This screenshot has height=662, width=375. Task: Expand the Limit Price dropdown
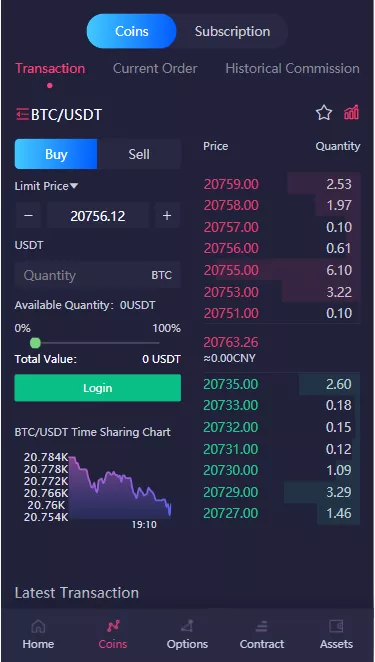coord(46,186)
